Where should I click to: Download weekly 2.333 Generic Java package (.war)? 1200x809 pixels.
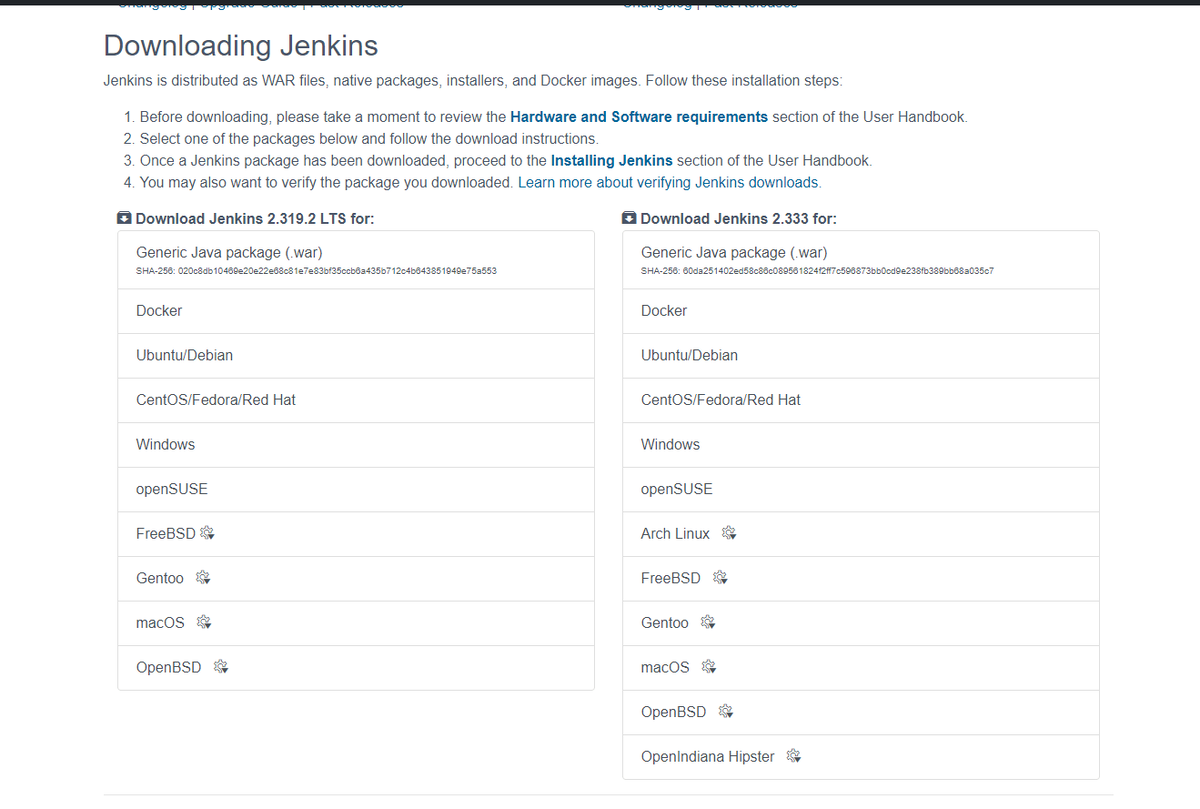point(861,260)
